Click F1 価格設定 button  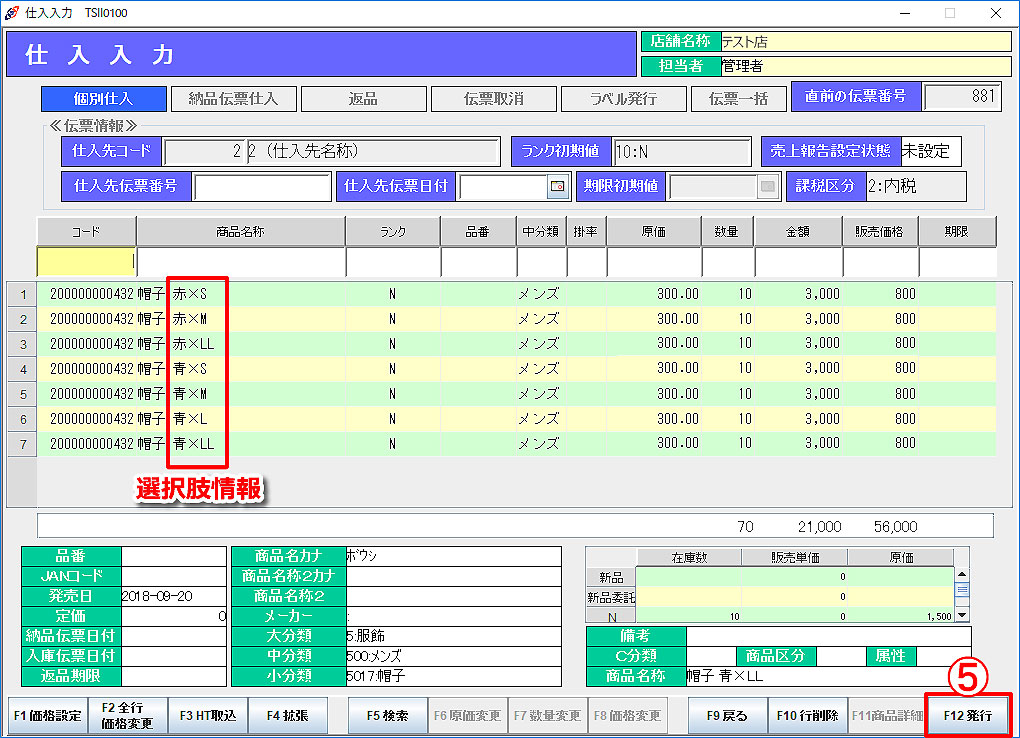[x=48, y=716]
